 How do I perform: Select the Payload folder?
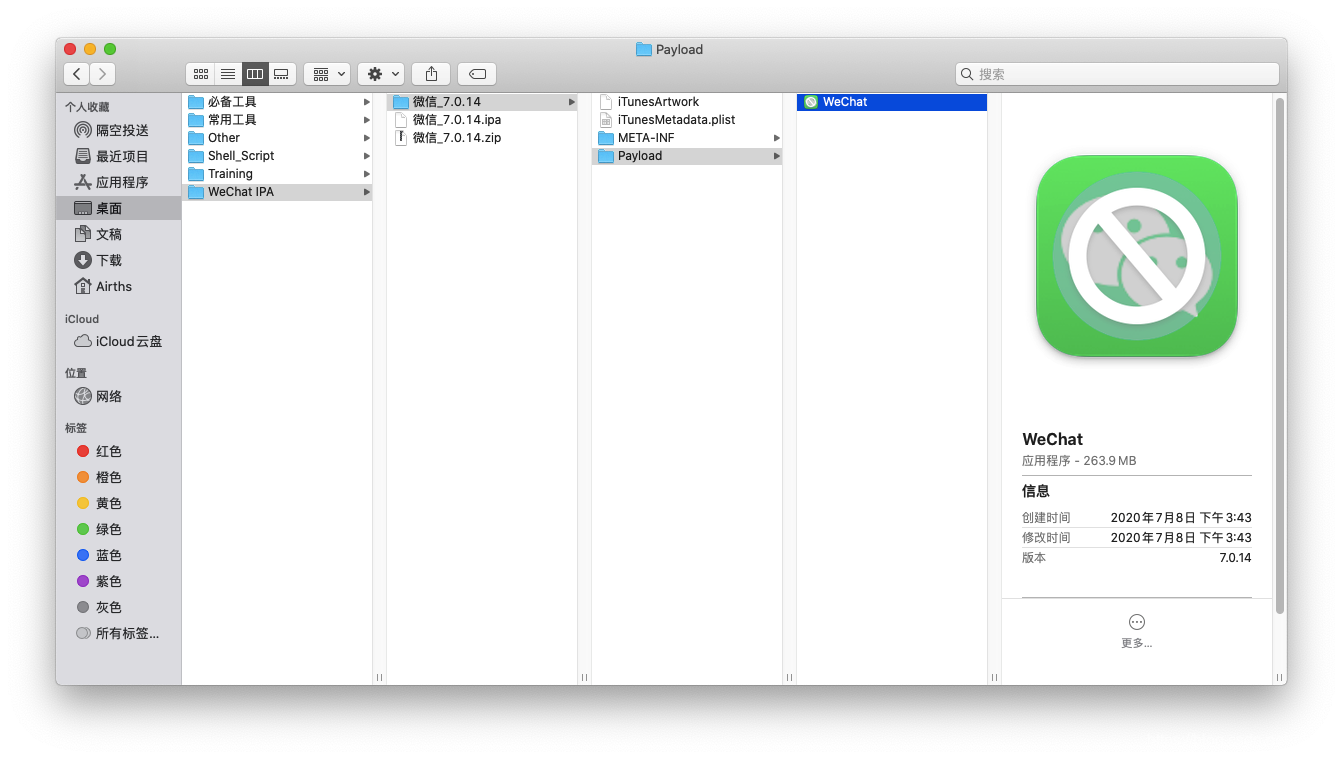(x=687, y=156)
